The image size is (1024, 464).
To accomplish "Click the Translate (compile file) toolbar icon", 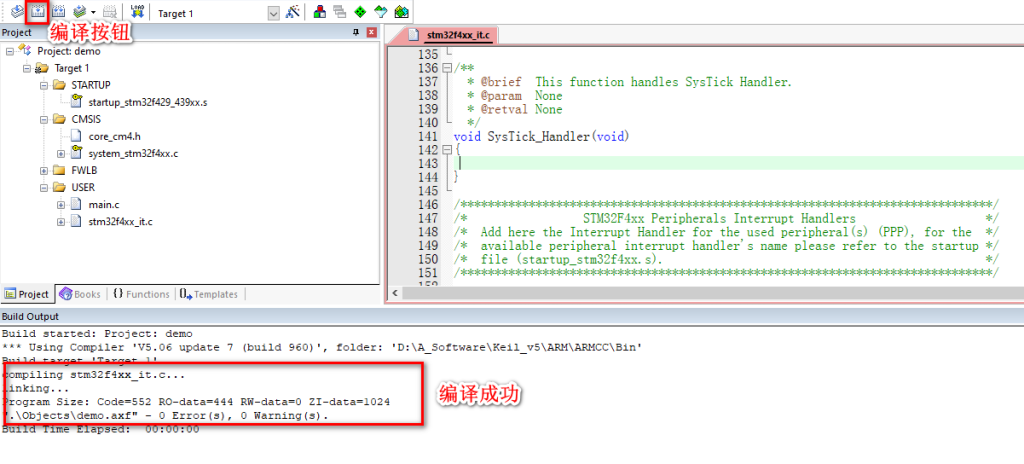I will pyautogui.click(x=18, y=11).
